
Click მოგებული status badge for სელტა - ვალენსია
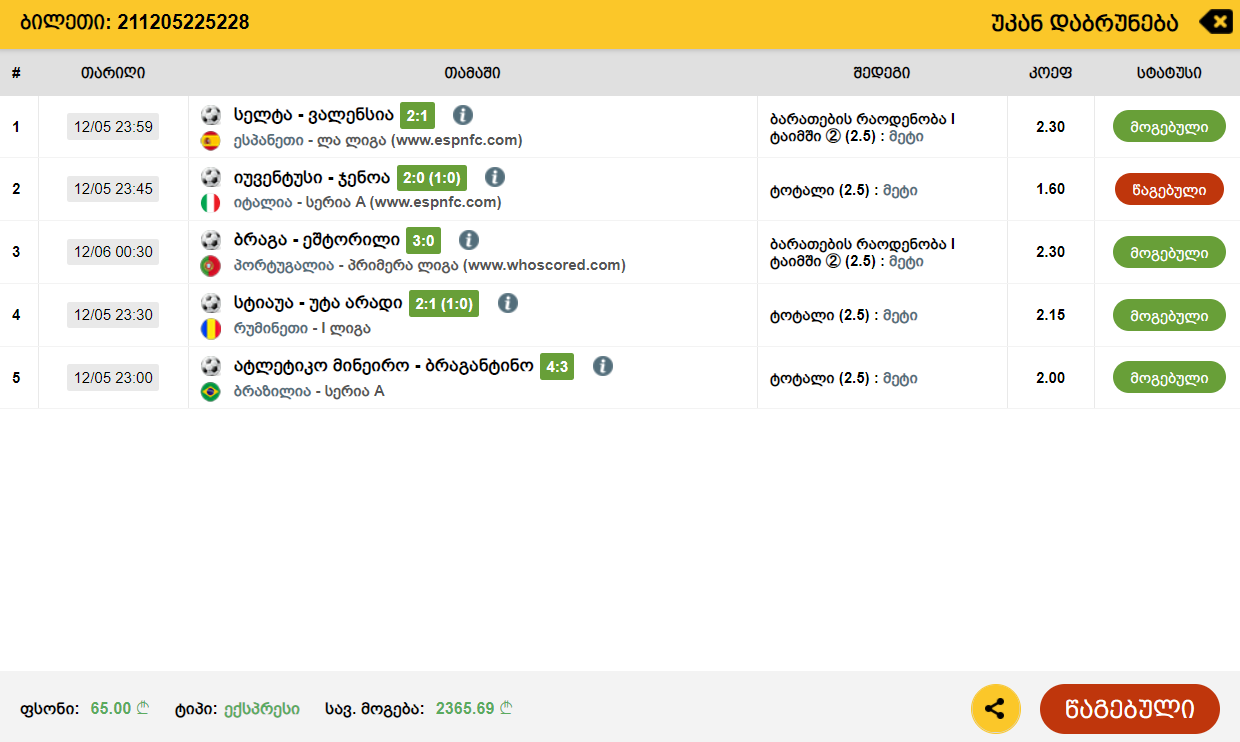pos(1169,127)
